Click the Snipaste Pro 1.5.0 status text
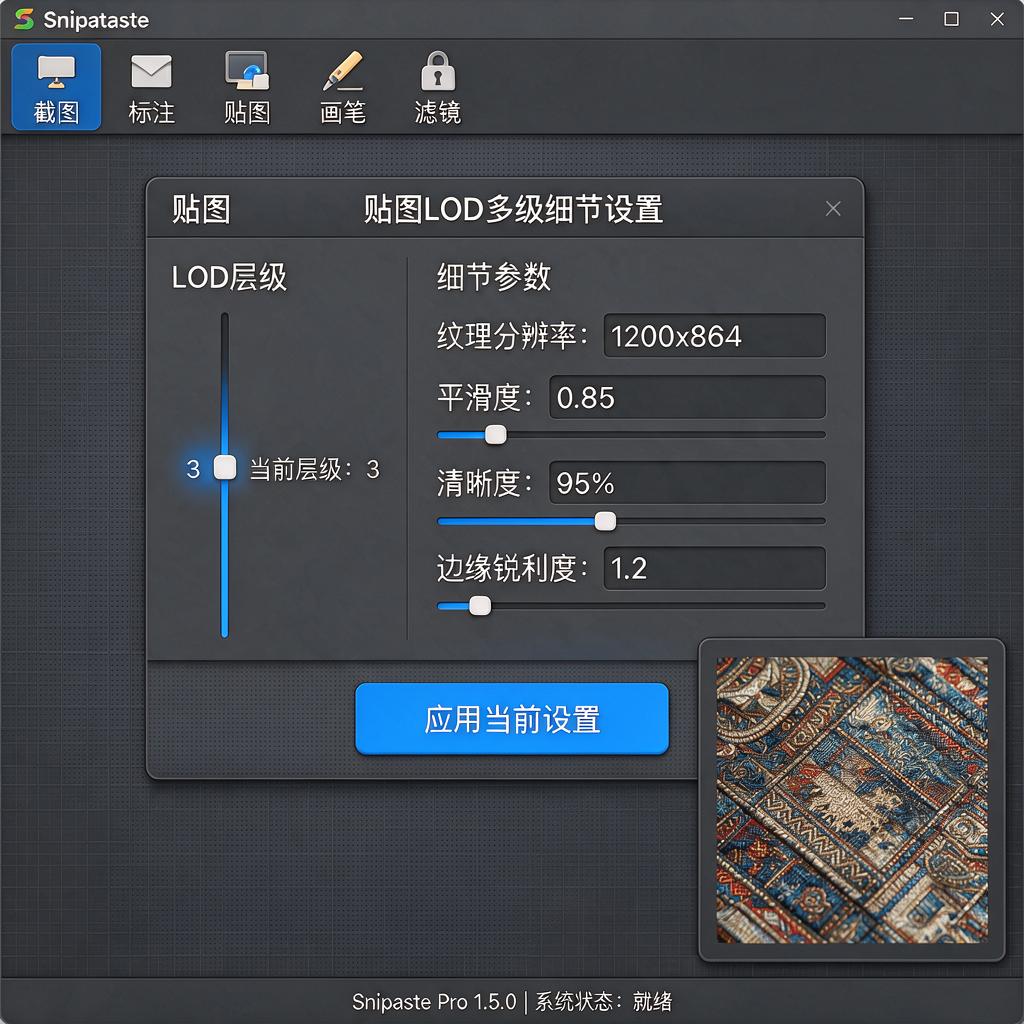Screen dimensions: 1024x1024 click(x=434, y=1001)
